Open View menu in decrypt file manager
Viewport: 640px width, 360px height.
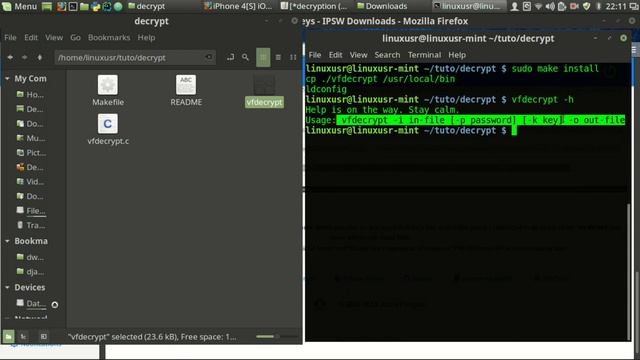(x=54, y=37)
